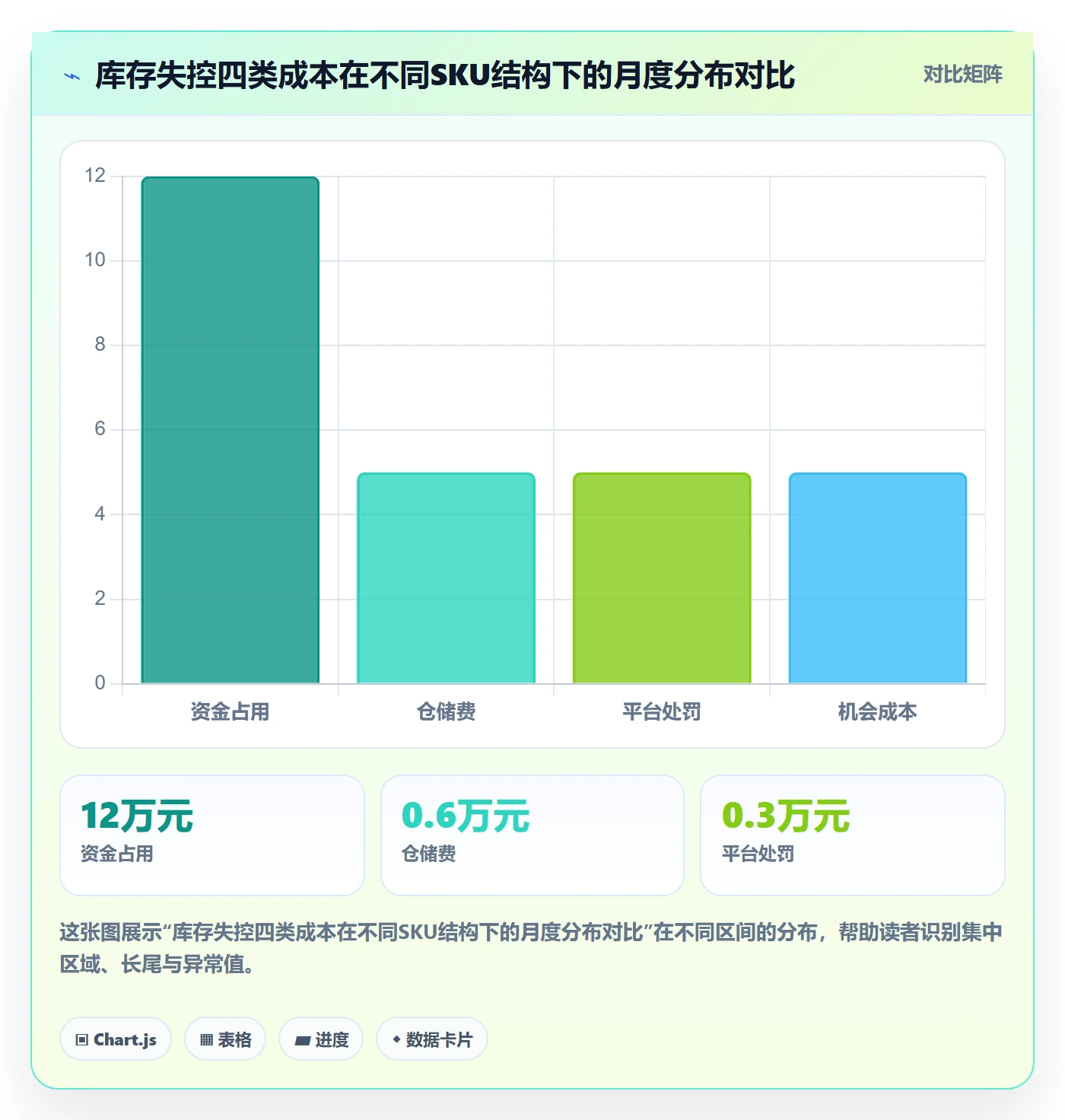Click the diamond icon in the 数据卡片 chip
This screenshot has height=1120, width=1065.
tap(396, 1039)
